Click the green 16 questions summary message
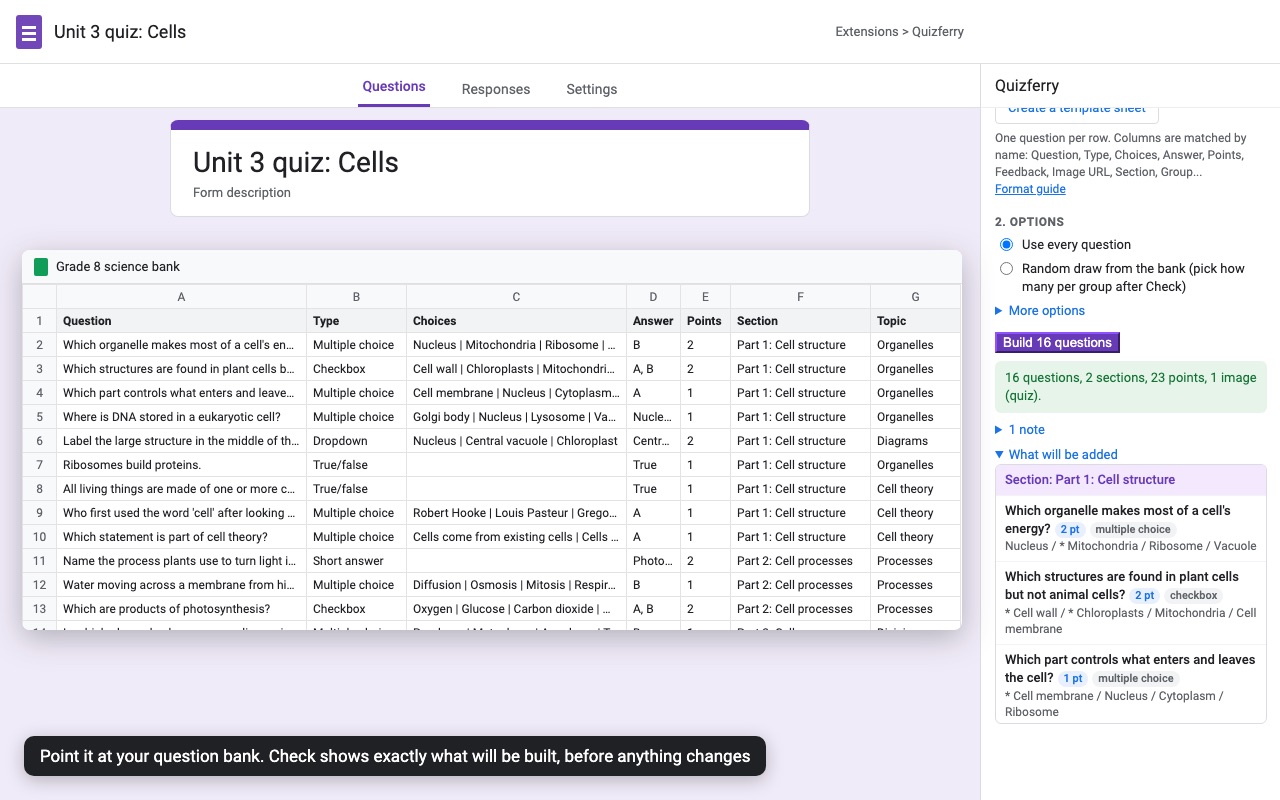1280x800 pixels. tap(1131, 387)
